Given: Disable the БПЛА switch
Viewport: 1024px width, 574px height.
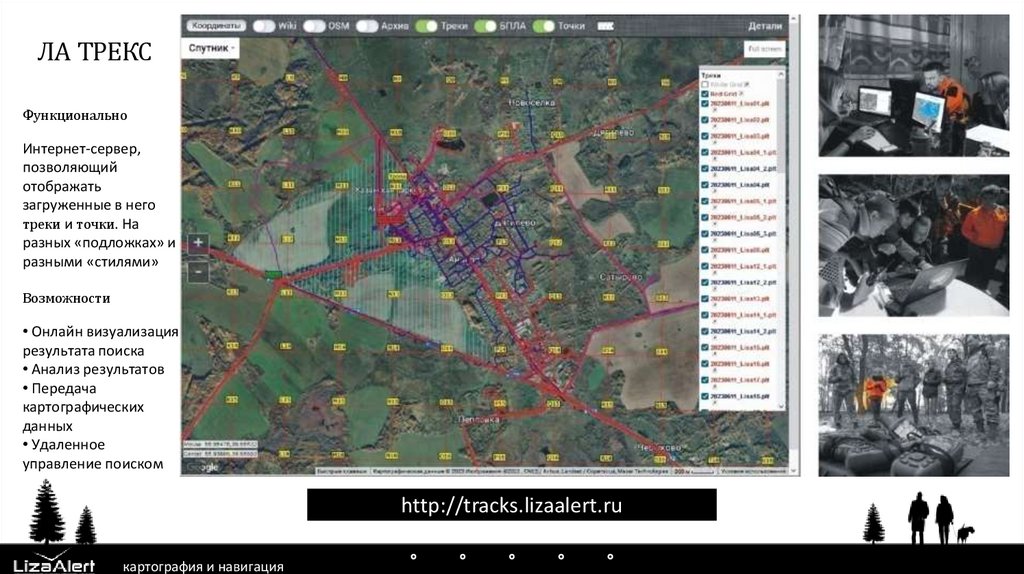Looking at the screenshot, I should click(485, 26).
